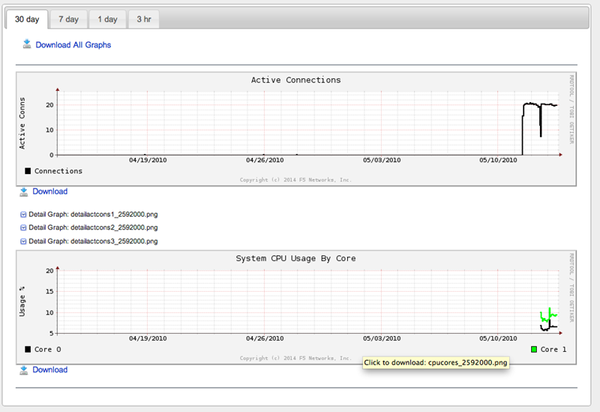Click icon beside detailactcons2_2592000.png
This screenshot has width=600, height=412.
point(23,228)
